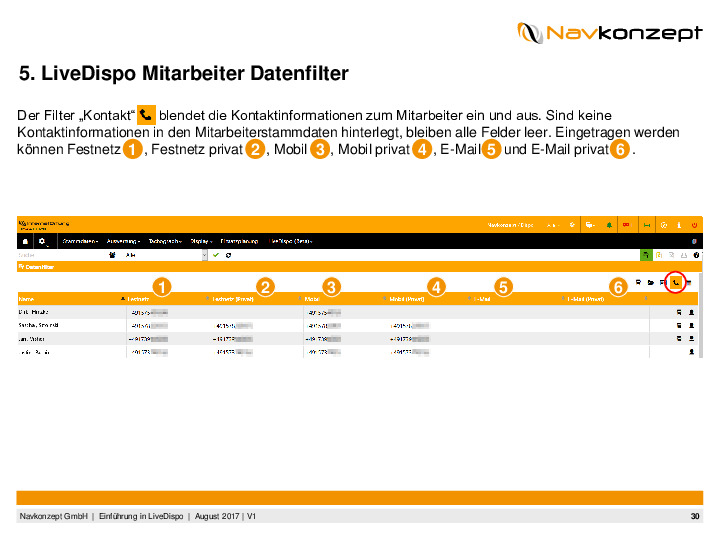Click icon left of the info icon in top bar

pos(664,225)
